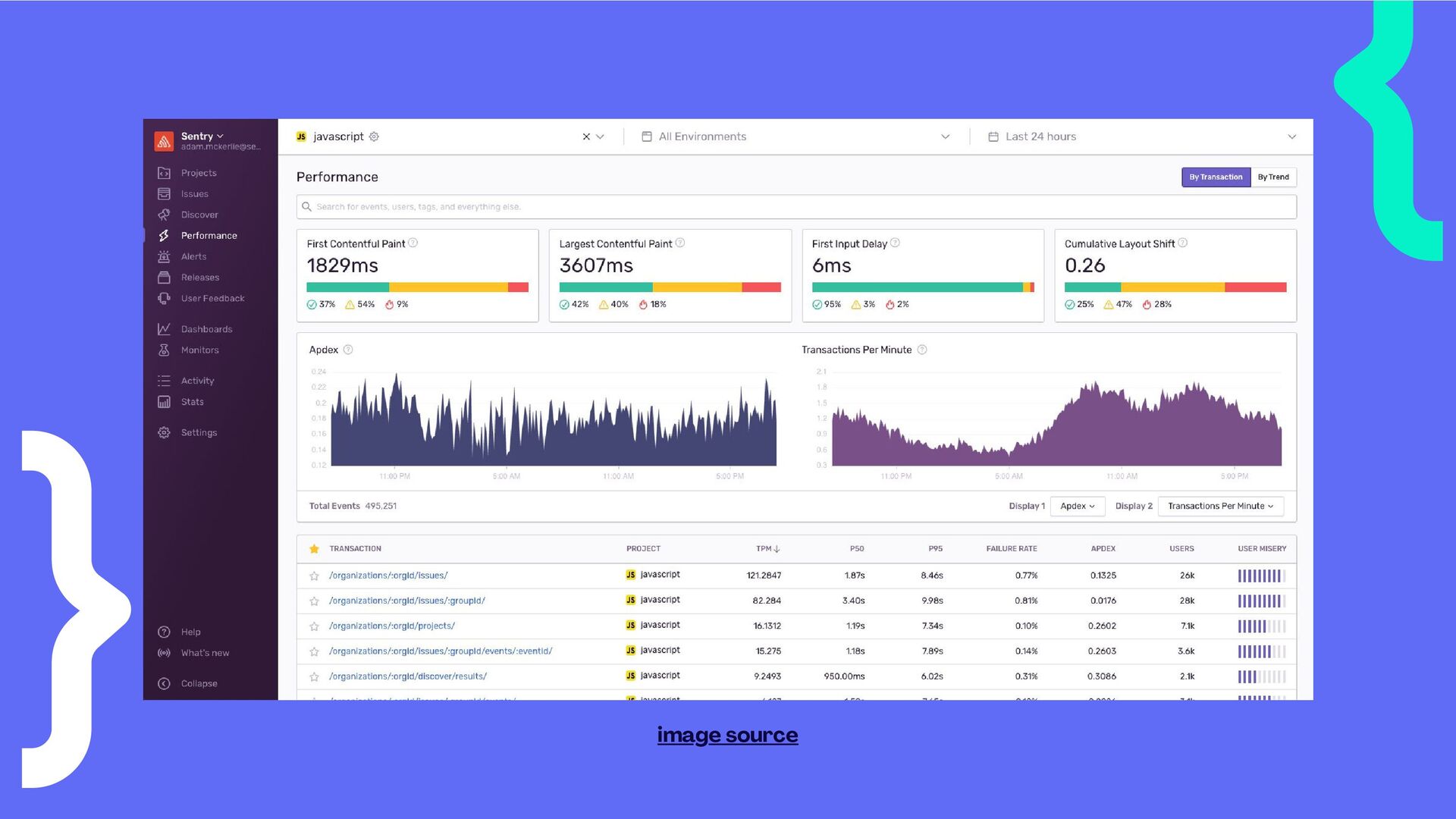
Task: Click Transactions Per Minute help icon
Action: pyautogui.click(x=922, y=350)
